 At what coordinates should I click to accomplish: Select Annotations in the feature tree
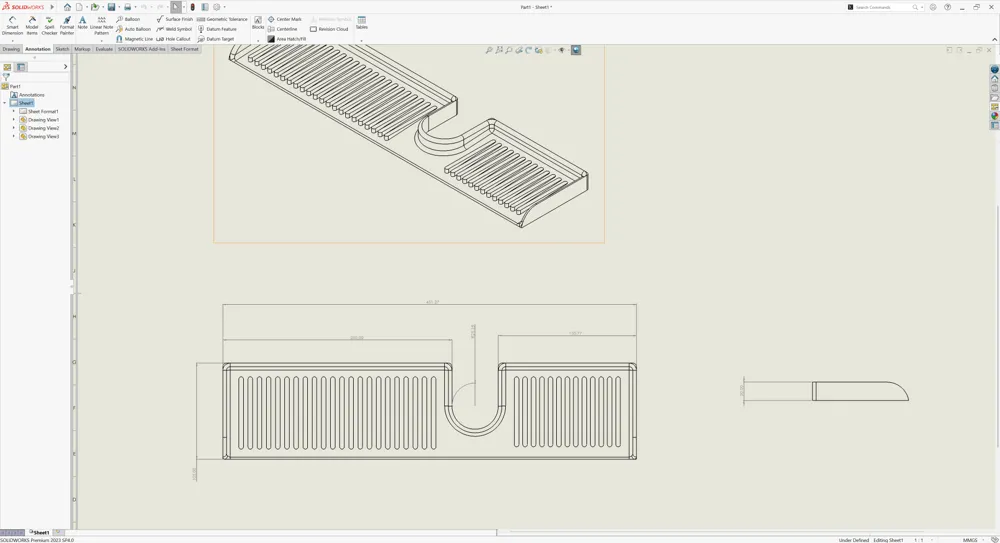(x=27, y=94)
